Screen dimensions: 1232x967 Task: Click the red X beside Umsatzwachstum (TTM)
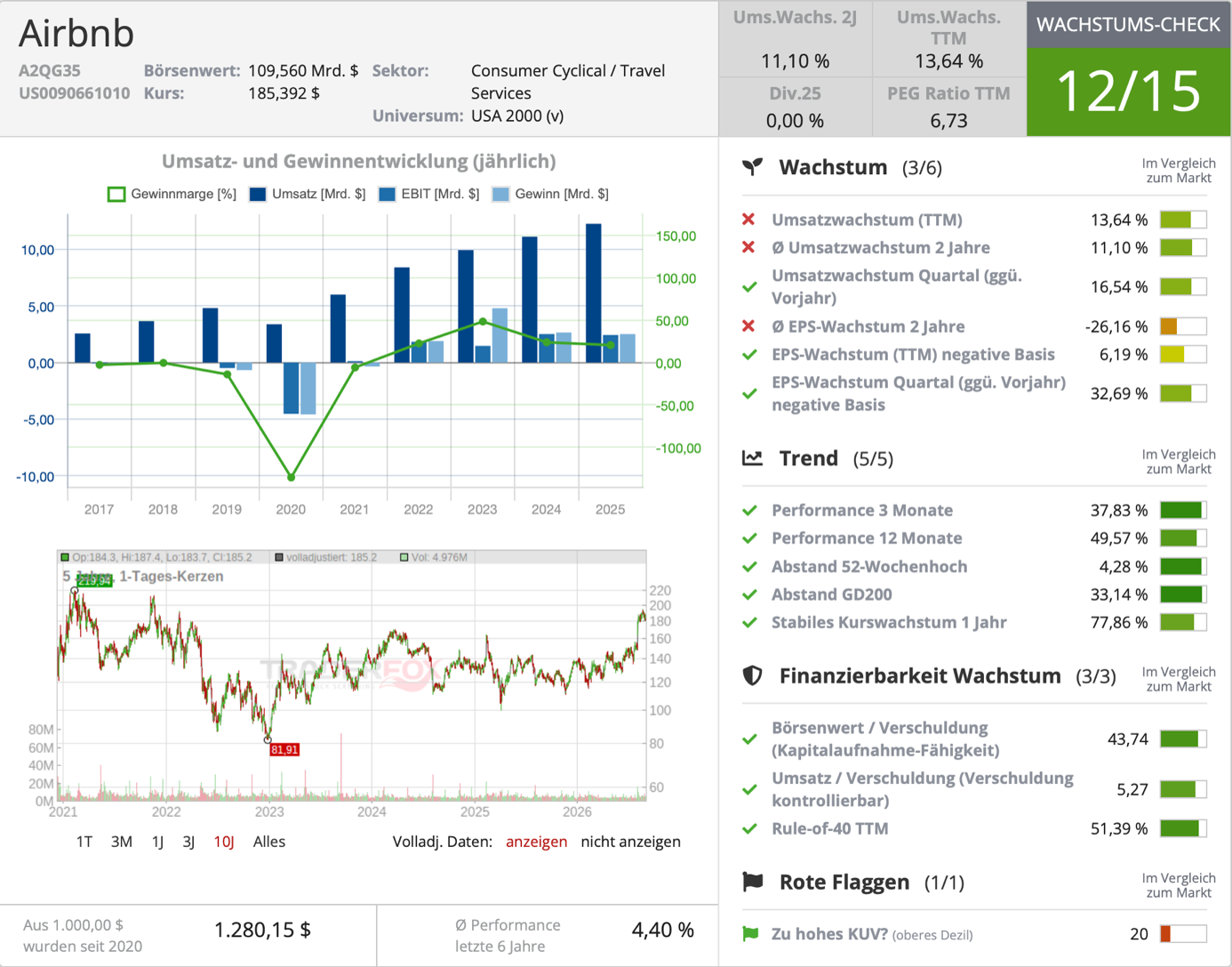point(748,220)
